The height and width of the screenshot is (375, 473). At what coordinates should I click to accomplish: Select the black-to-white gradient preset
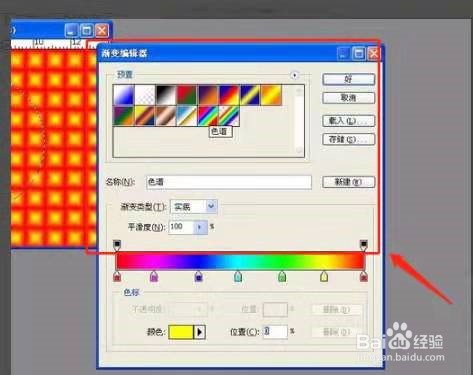click(166, 95)
